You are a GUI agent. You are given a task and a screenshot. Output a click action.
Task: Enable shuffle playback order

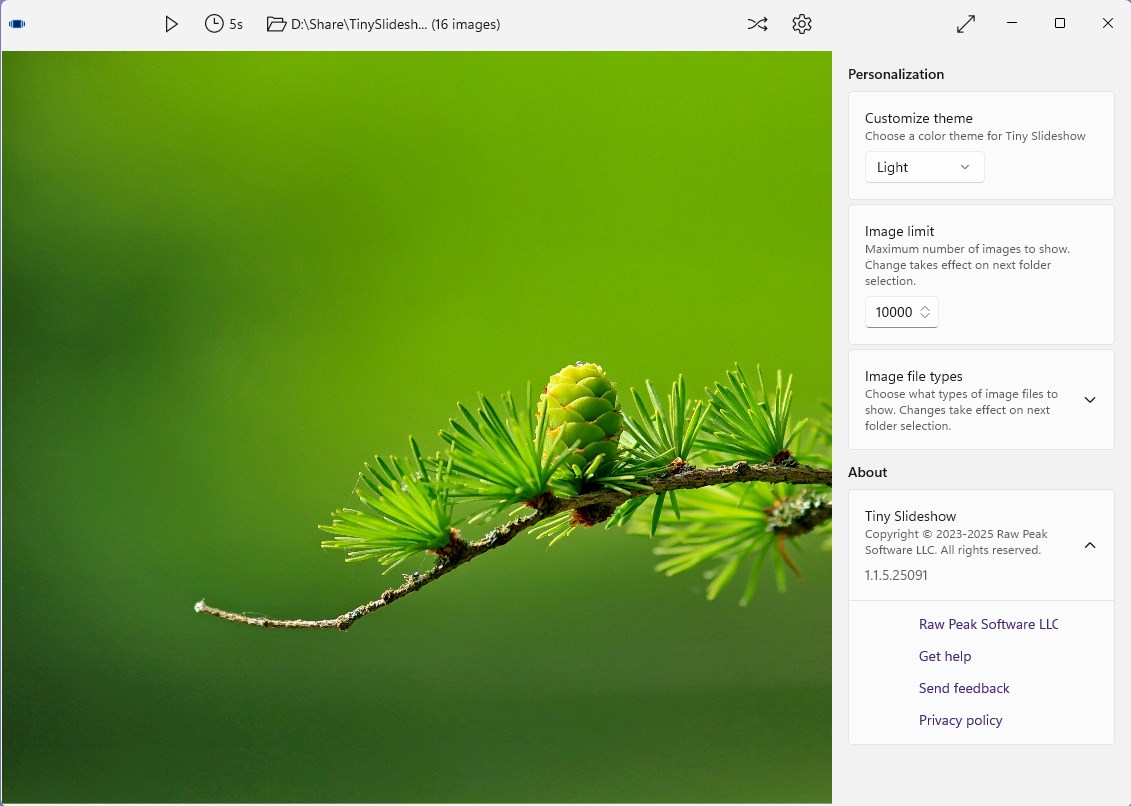[x=757, y=23]
